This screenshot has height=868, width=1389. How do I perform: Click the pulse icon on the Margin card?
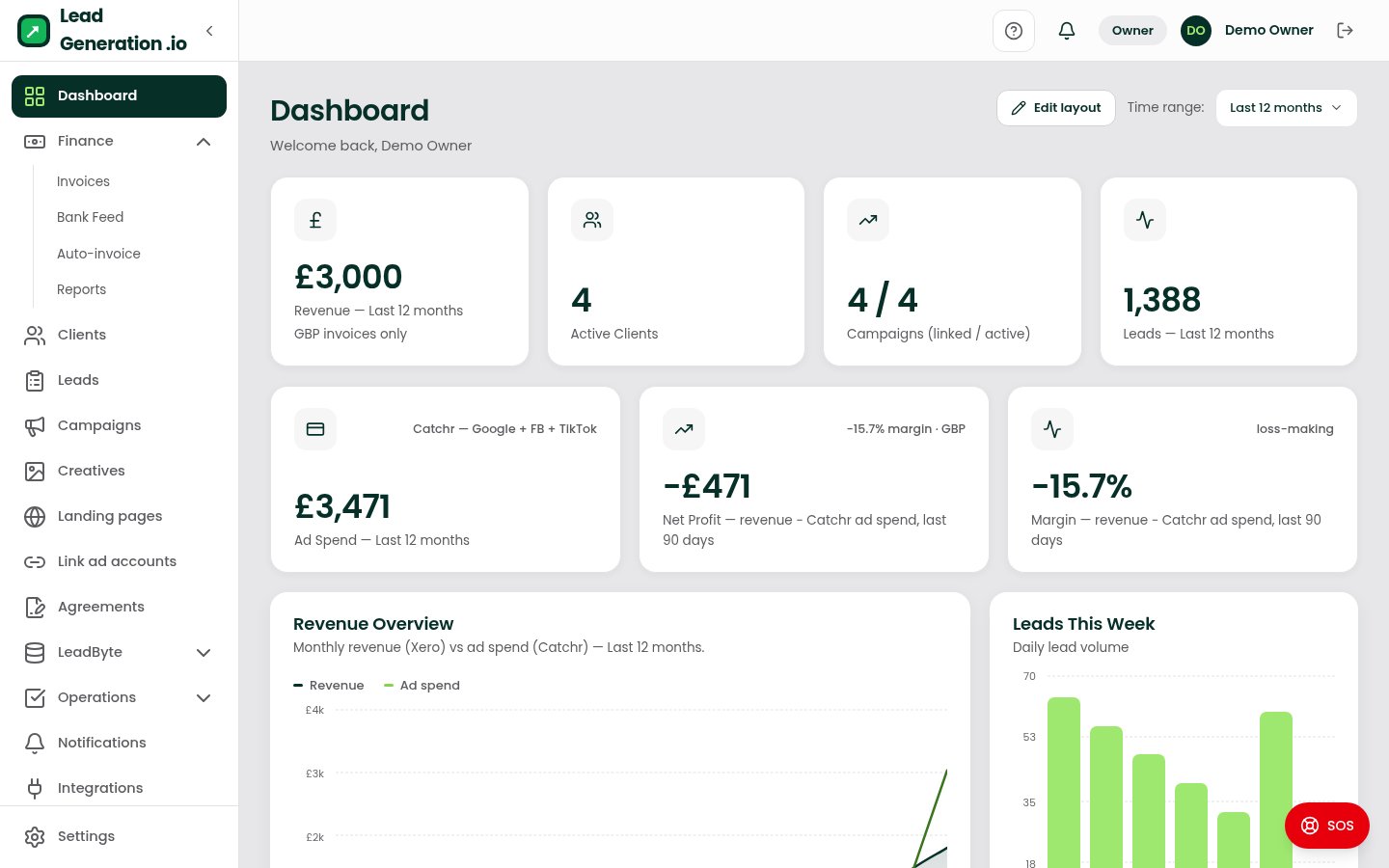point(1052,429)
